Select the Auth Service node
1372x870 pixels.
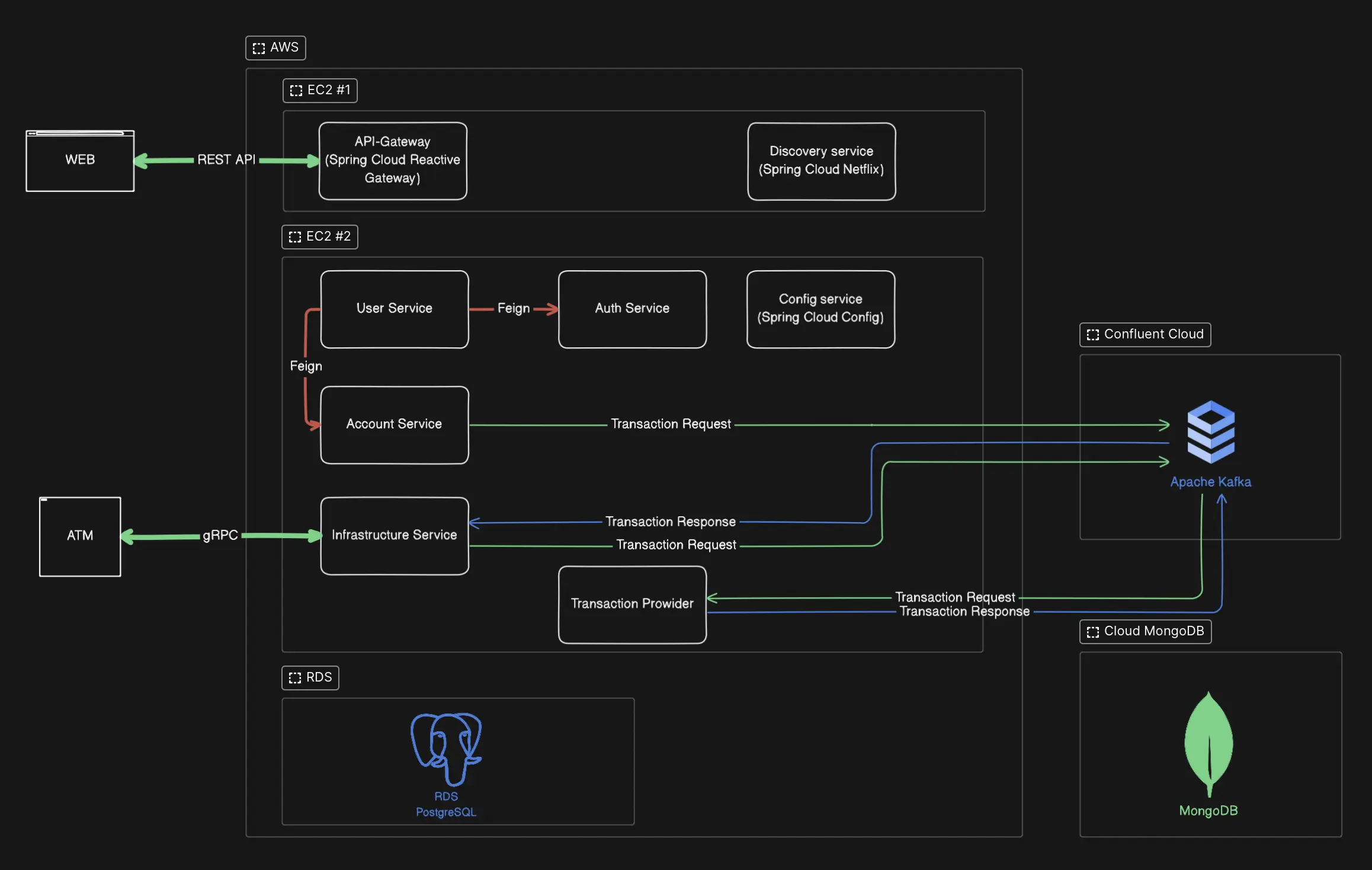coord(632,309)
